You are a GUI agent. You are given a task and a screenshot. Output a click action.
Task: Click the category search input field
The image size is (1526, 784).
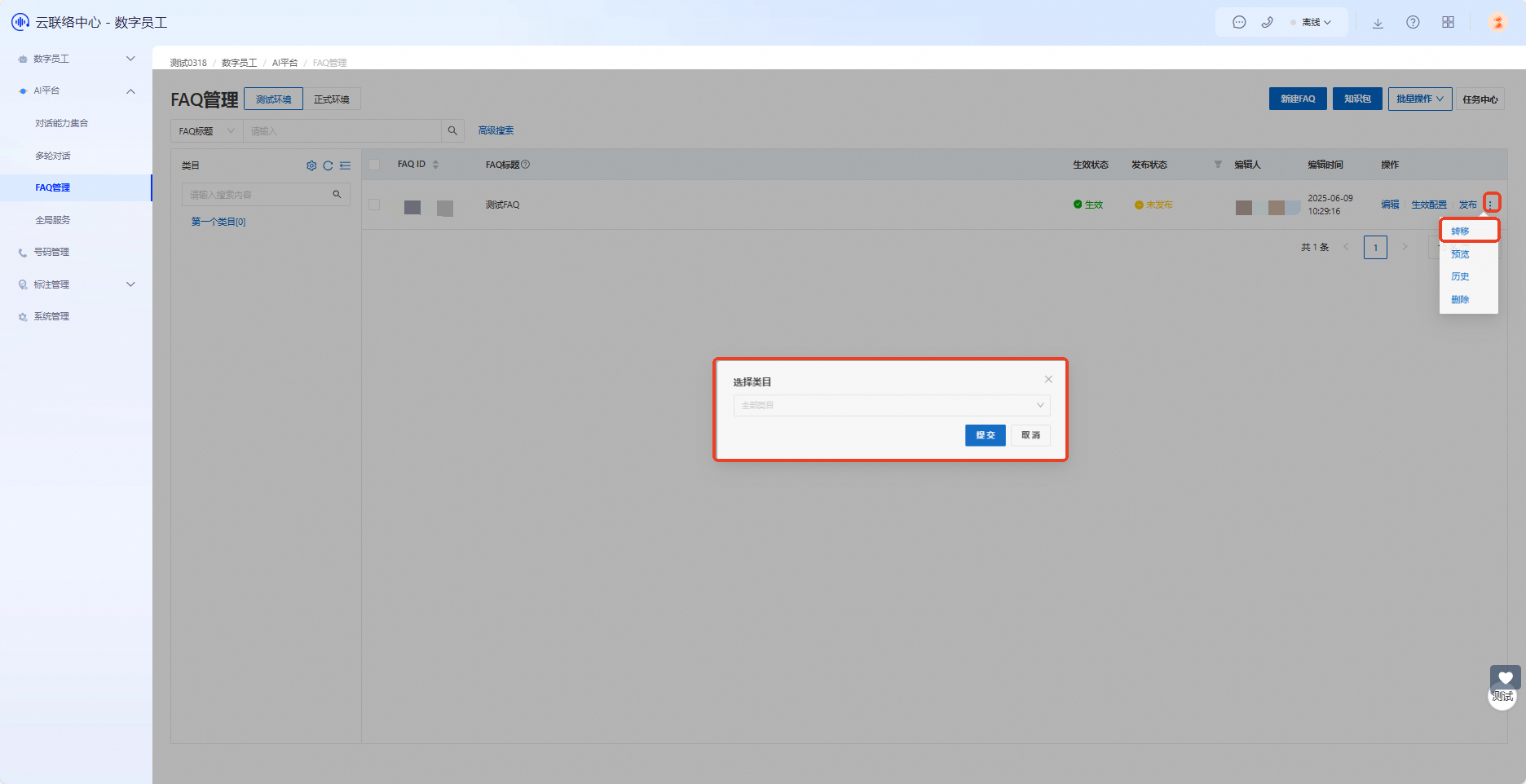[x=266, y=195]
